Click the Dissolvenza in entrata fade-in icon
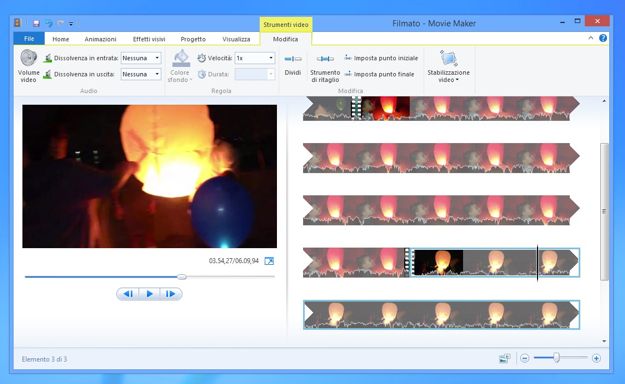This screenshot has height=384, width=625. (x=48, y=58)
